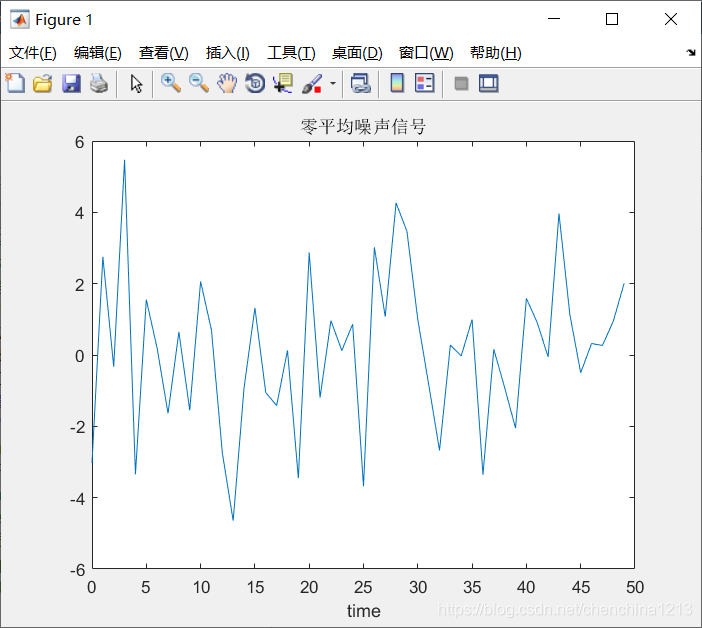
Task: Open the 工具(T) menu
Action: [x=291, y=53]
